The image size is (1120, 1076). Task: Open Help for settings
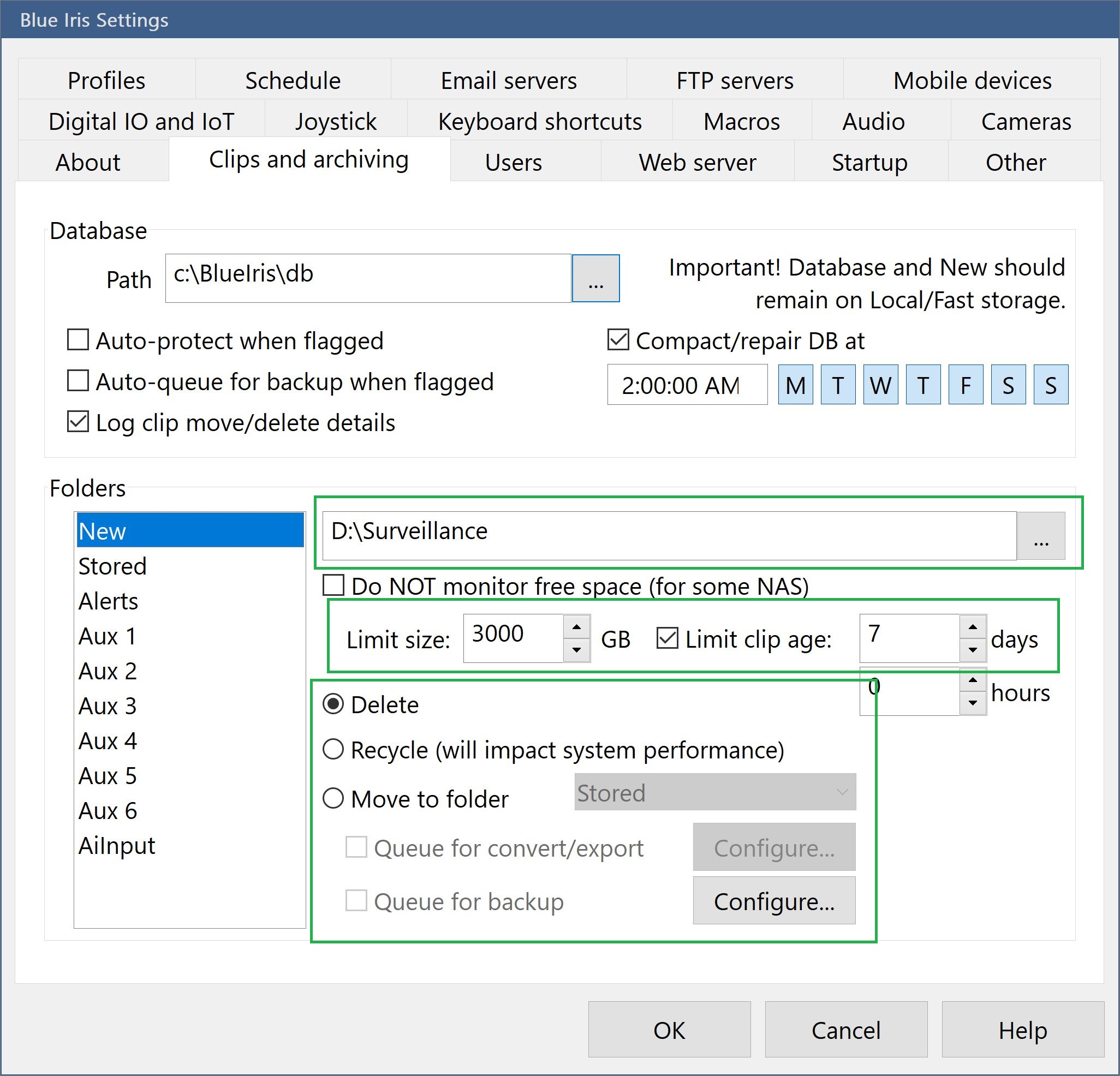1022,1030
